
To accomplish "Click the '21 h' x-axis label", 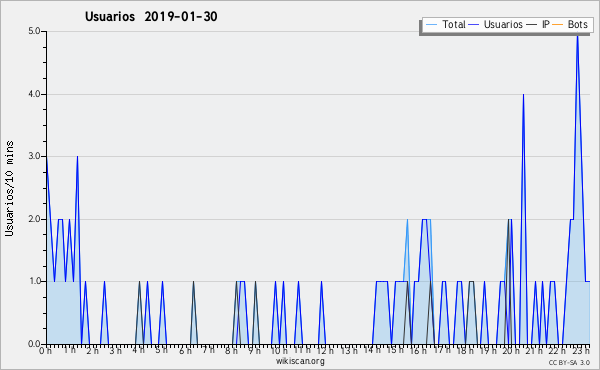I will pos(534,351).
